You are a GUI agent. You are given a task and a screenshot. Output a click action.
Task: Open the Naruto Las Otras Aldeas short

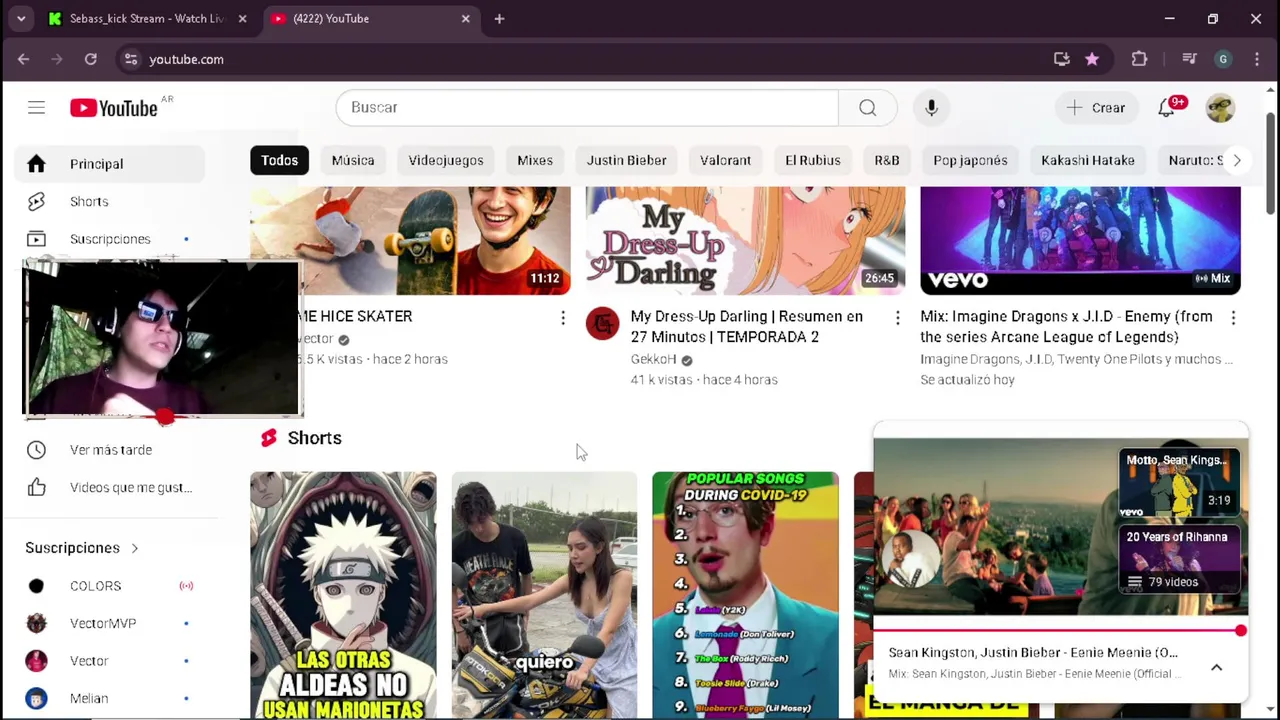(x=343, y=595)
